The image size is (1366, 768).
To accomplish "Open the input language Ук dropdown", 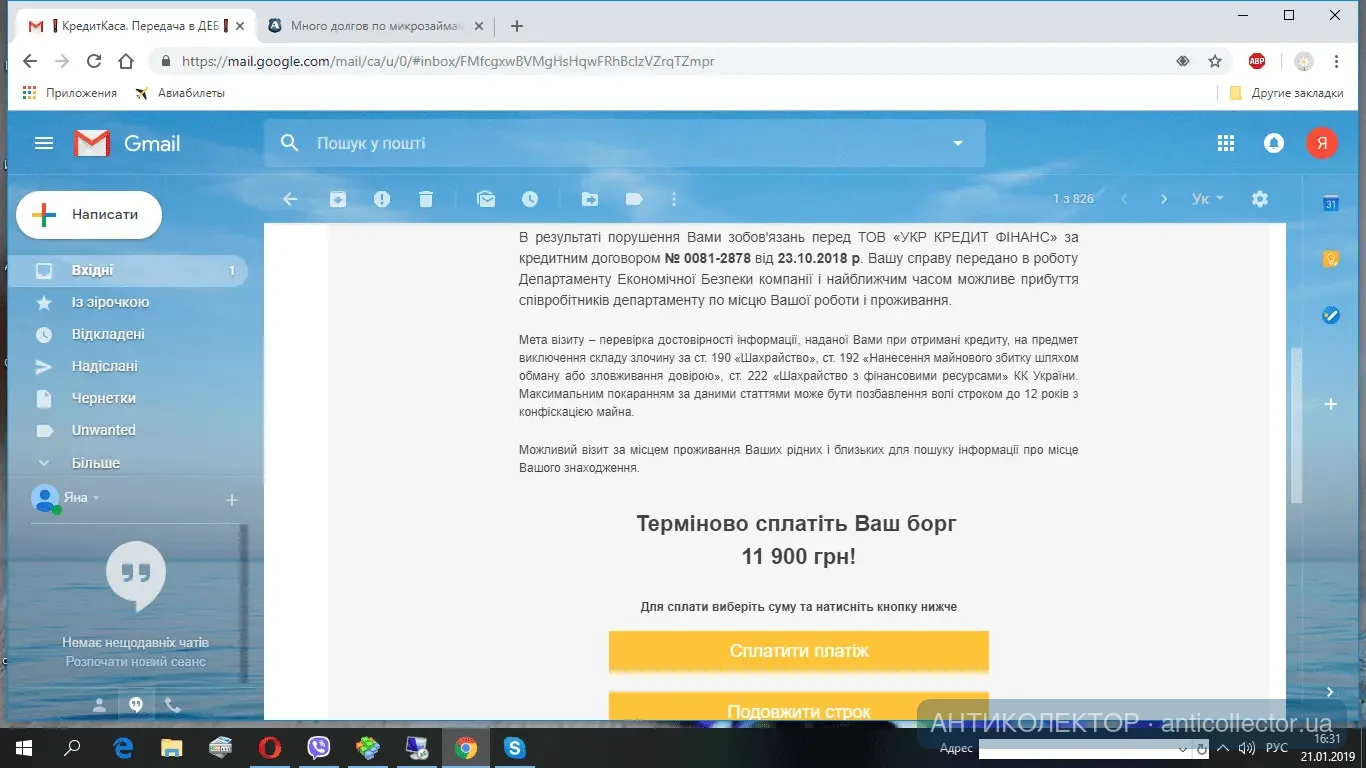I will click(1207, 199).
